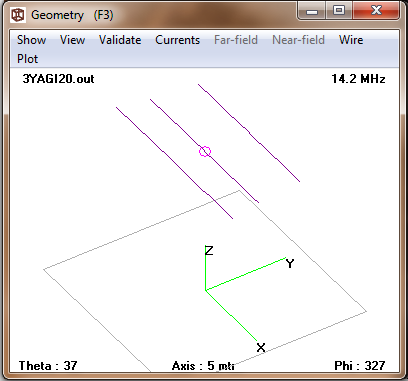408x381 pixels.
Task: Select the rightmost purple antenna wire
Action: click(249, 133)
